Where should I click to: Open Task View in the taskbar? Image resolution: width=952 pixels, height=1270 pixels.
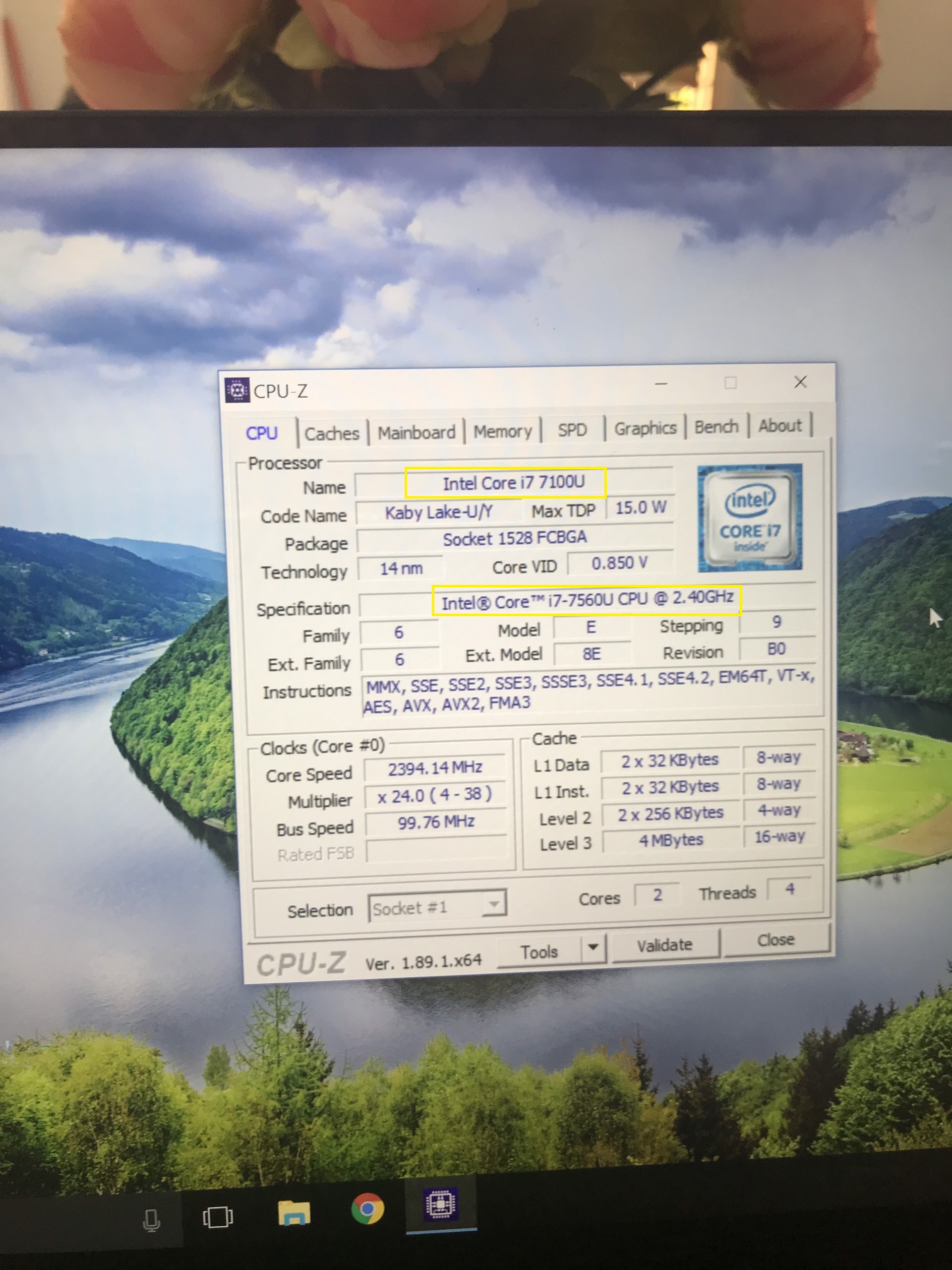218,1216
